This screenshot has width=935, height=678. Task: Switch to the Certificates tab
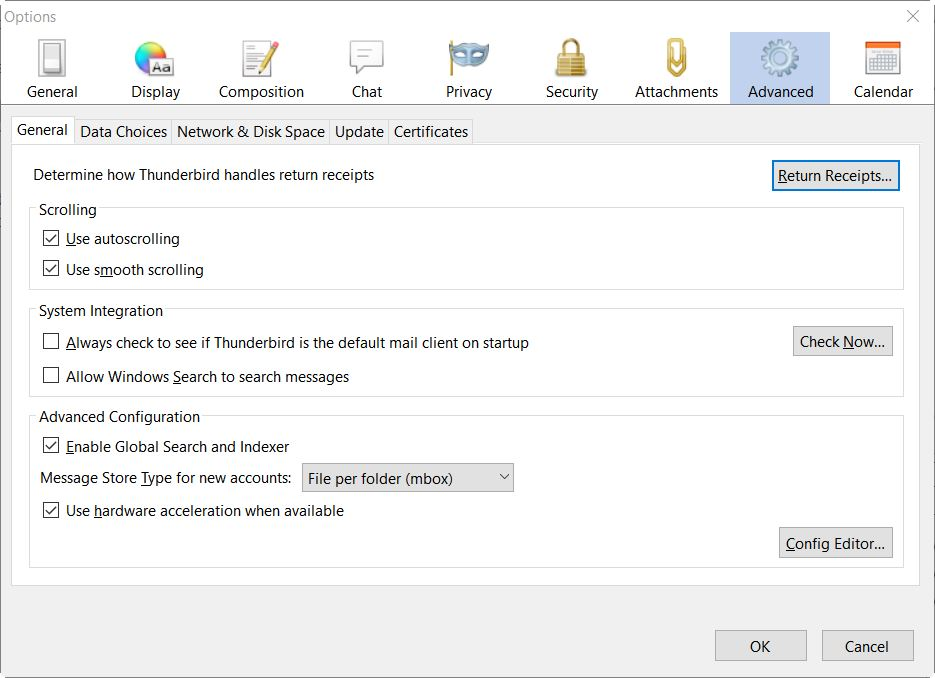click(x=431, y=132)
